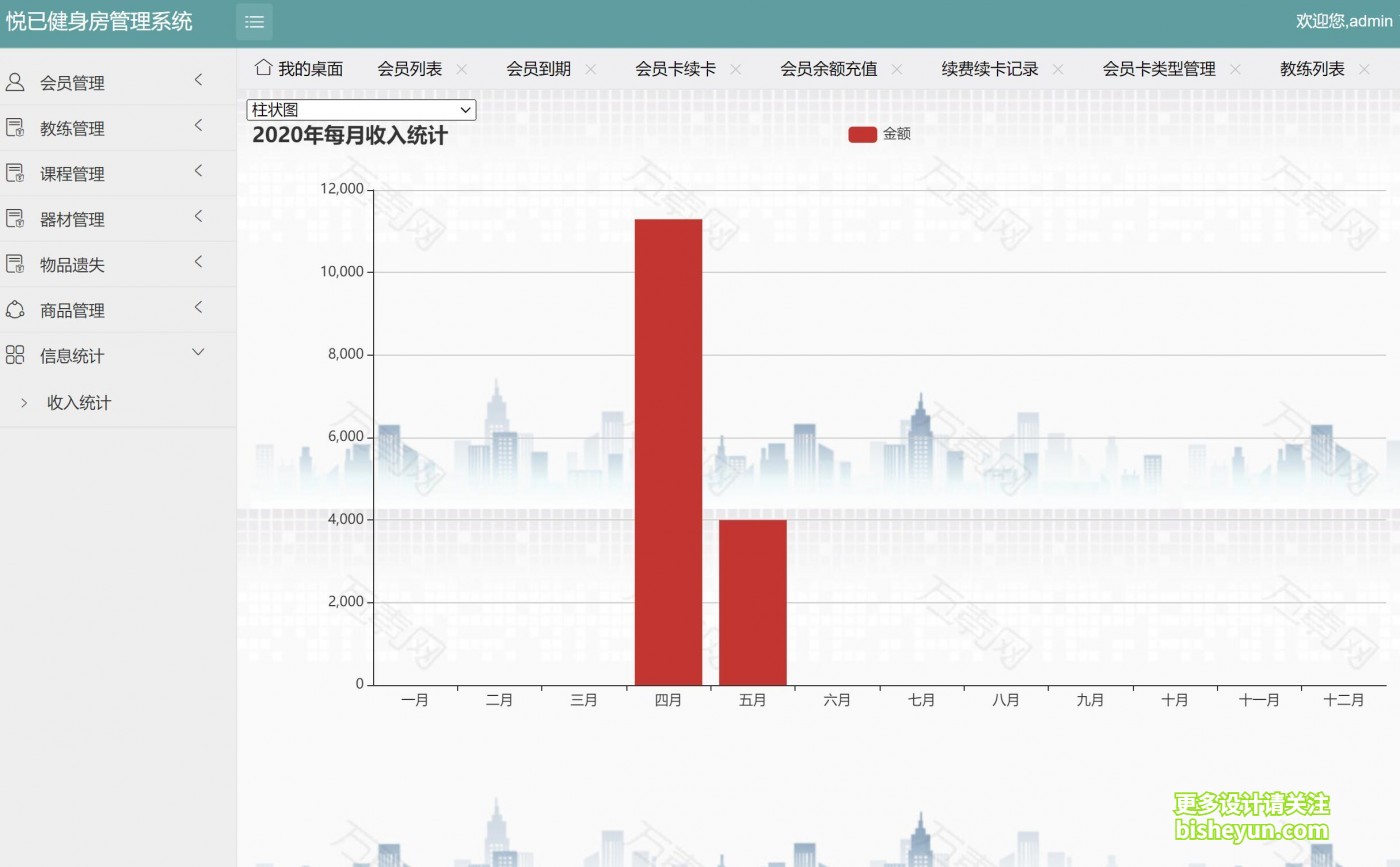Collapse the 信息统计 section chevron
This screenshot has height=867, width=1400.
coord(197,352)
